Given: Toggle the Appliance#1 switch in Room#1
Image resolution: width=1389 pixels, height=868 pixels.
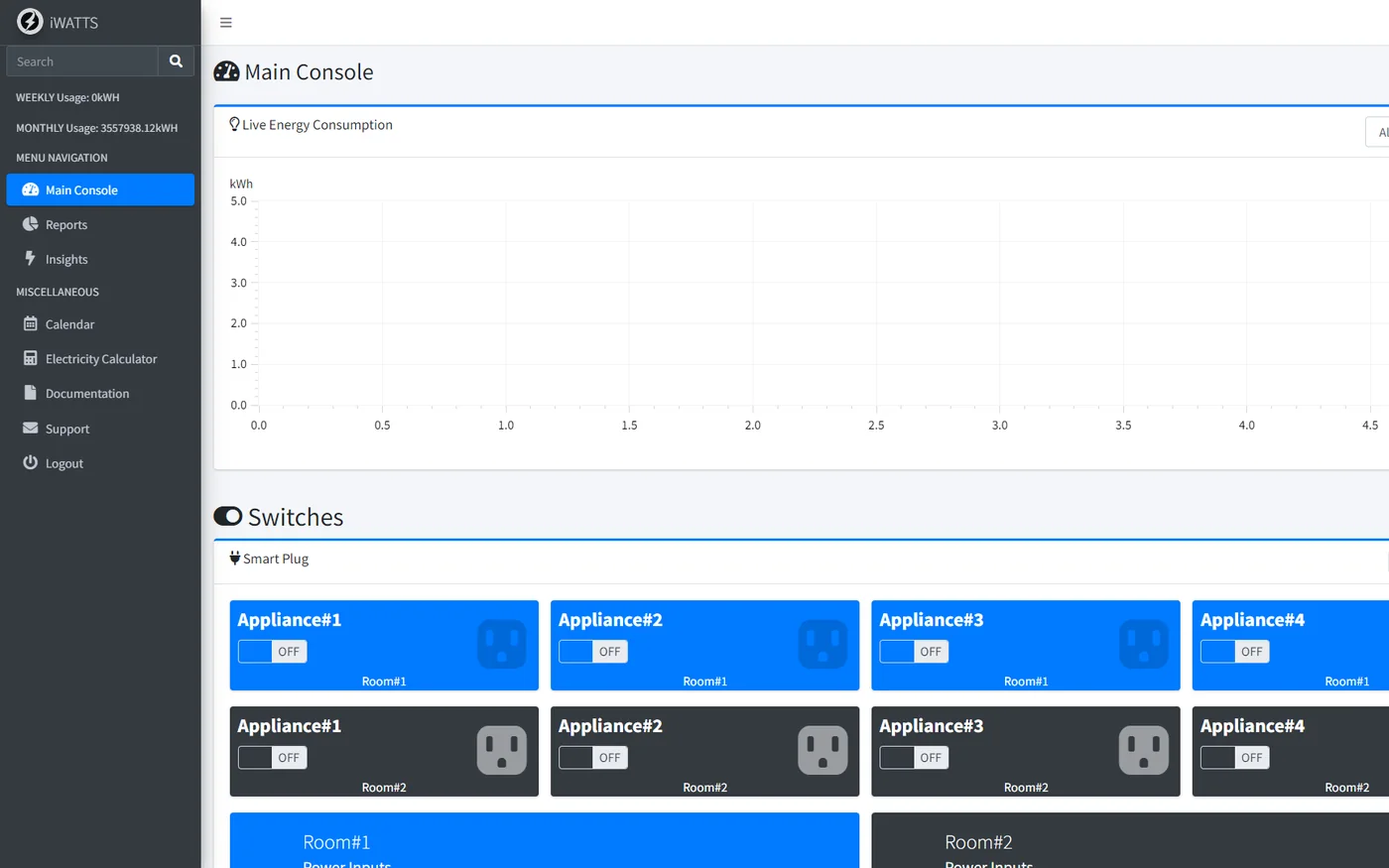Looking at the screenshot, I should coord(273,652).
